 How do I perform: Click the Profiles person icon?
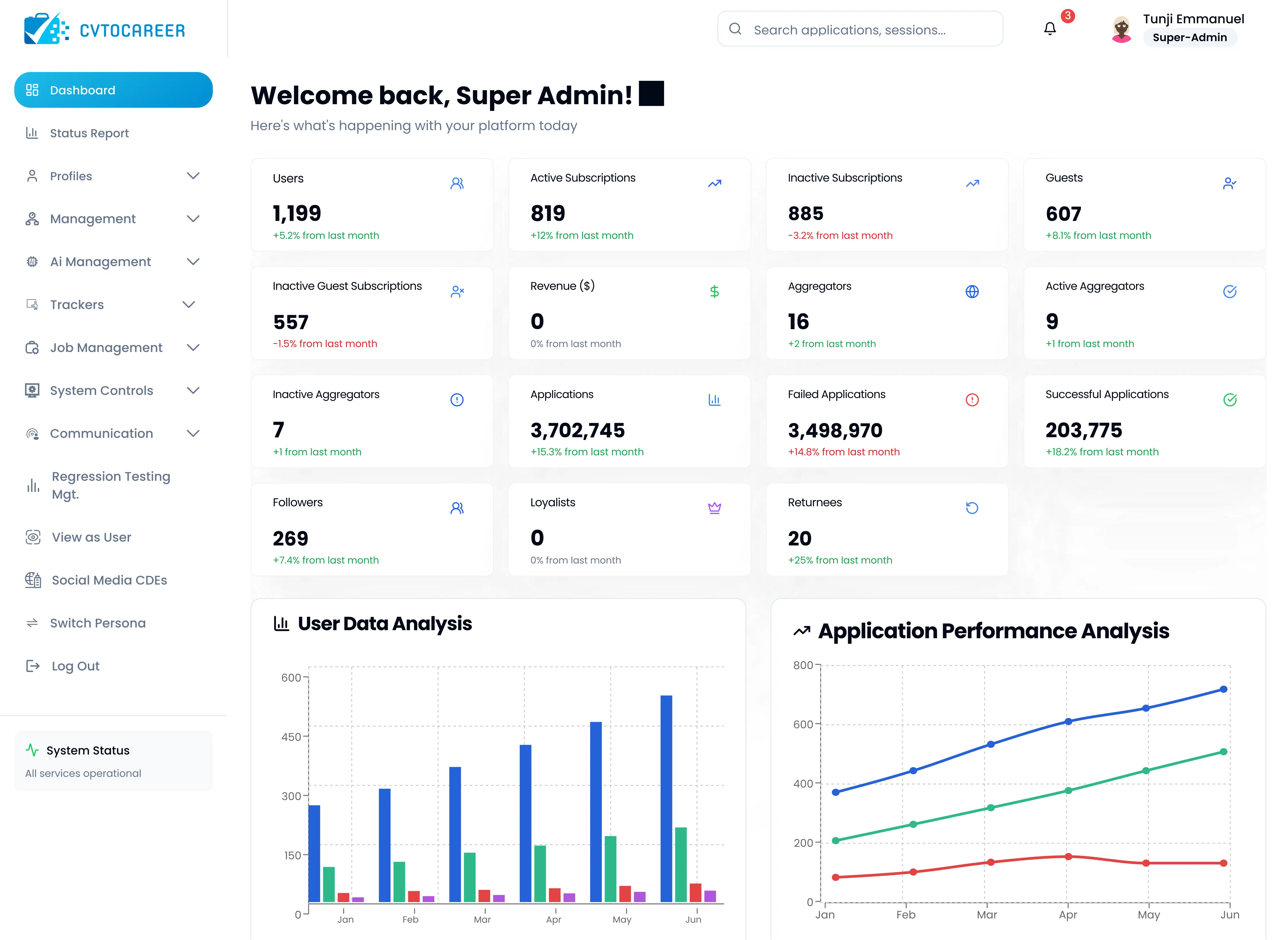coord(32,176)
